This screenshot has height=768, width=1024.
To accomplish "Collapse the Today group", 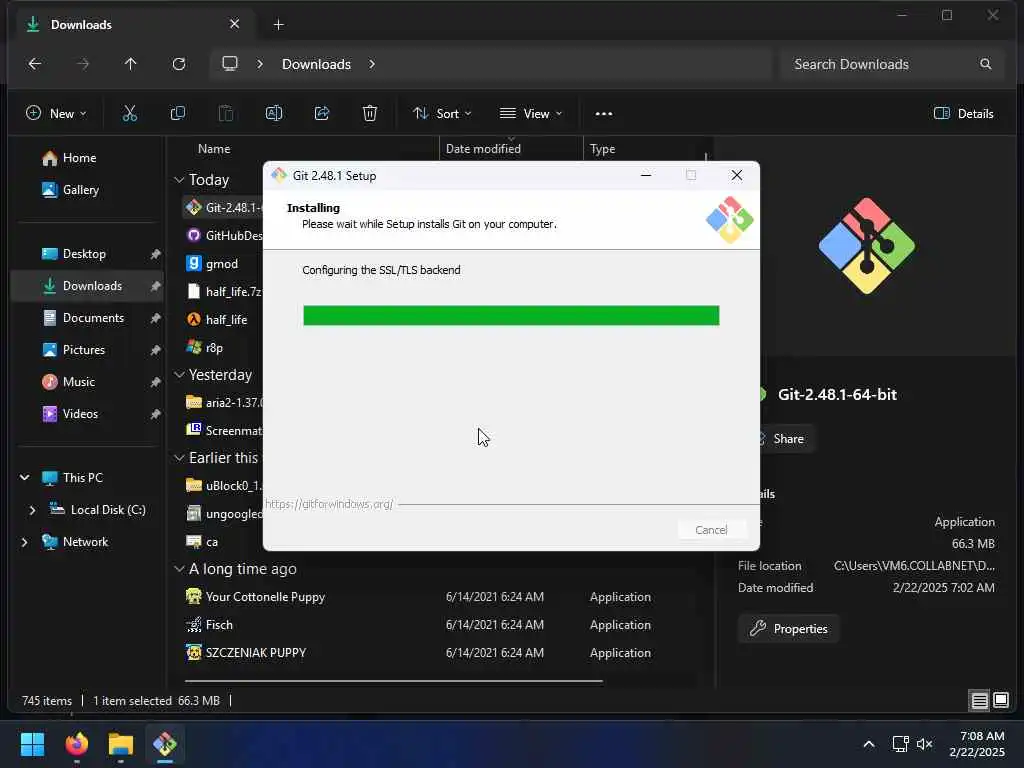I will [x=179, y=180].
